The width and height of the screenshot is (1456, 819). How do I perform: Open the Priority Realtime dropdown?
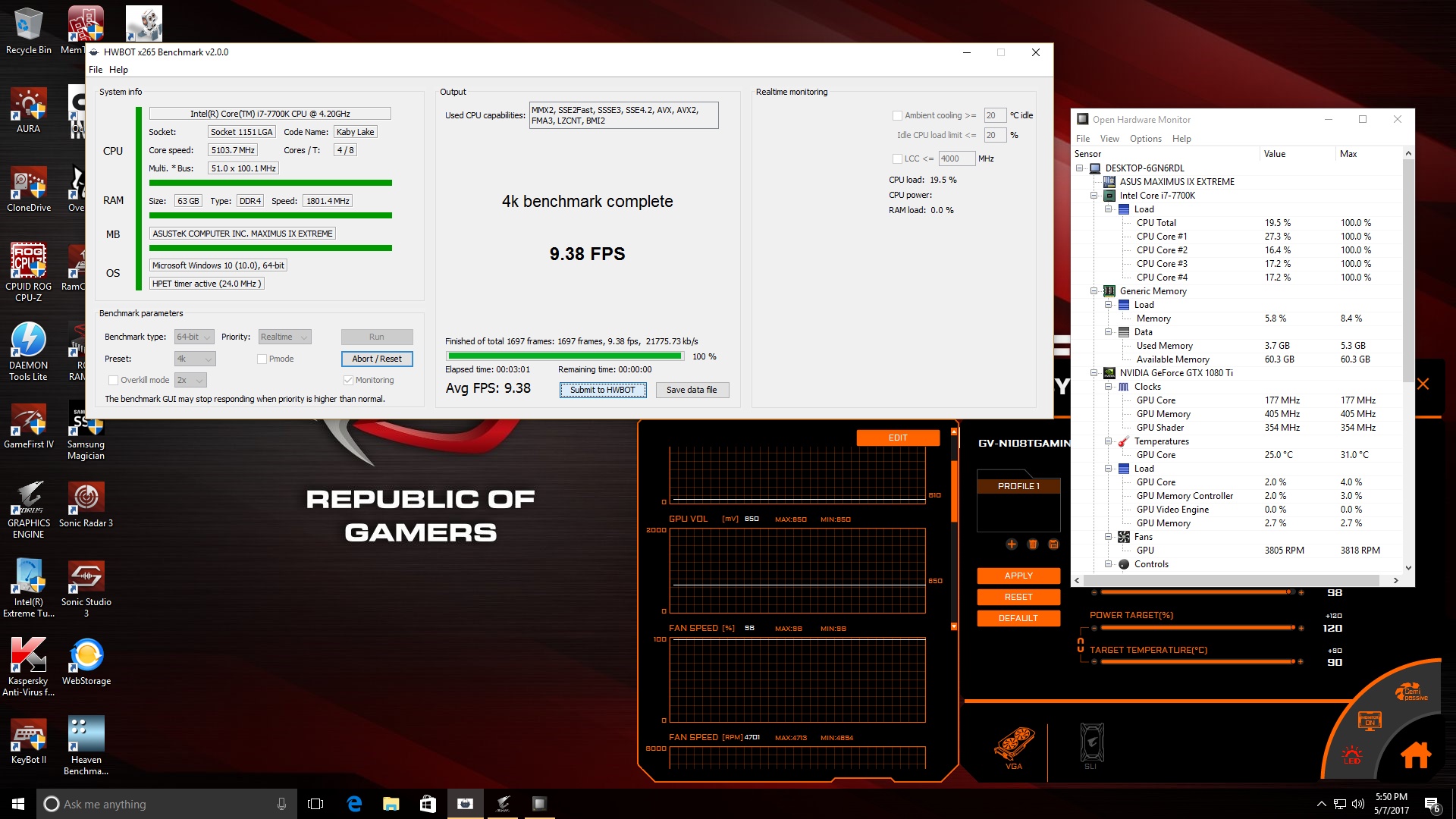pyautogui.click(x=284, y=337)
